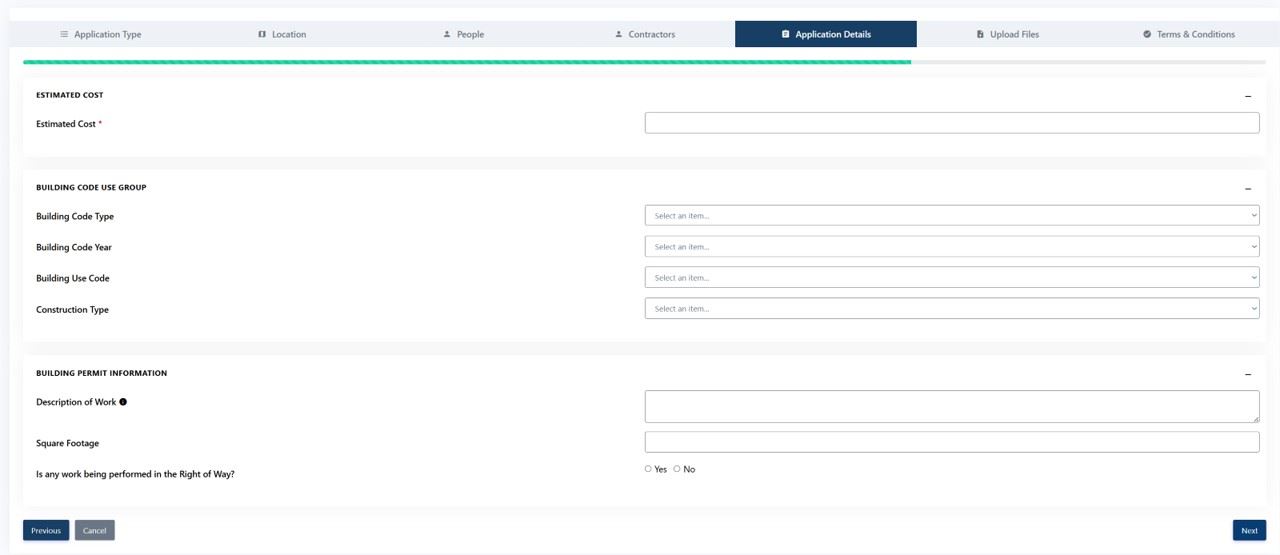Collapse the Building Code Use Group section
This screenshot has width=1280, height=555.
1248,188
